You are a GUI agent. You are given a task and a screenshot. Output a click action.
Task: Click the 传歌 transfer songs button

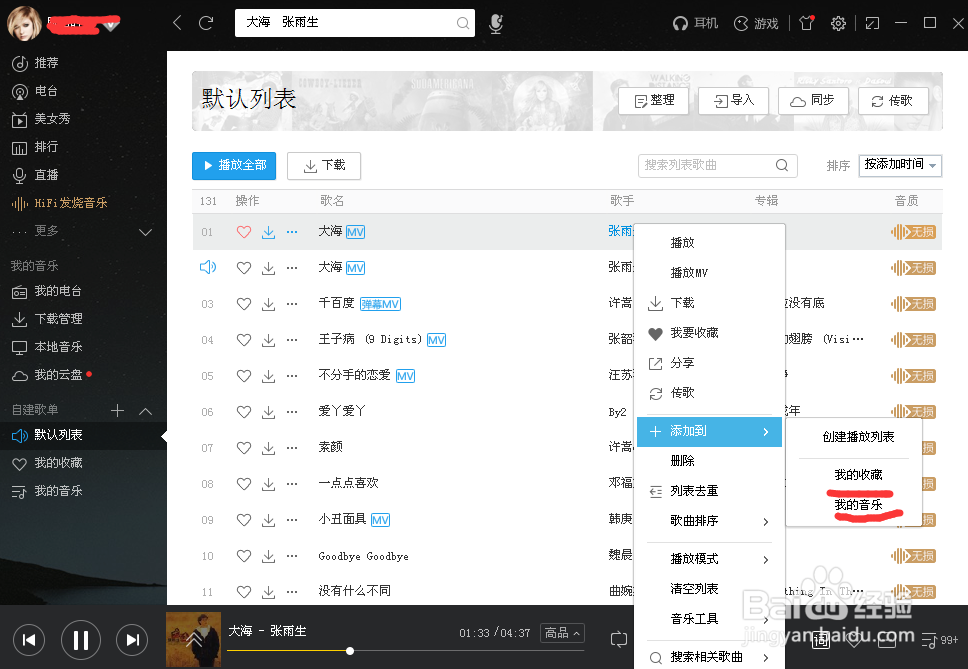(x=893, y=101)
